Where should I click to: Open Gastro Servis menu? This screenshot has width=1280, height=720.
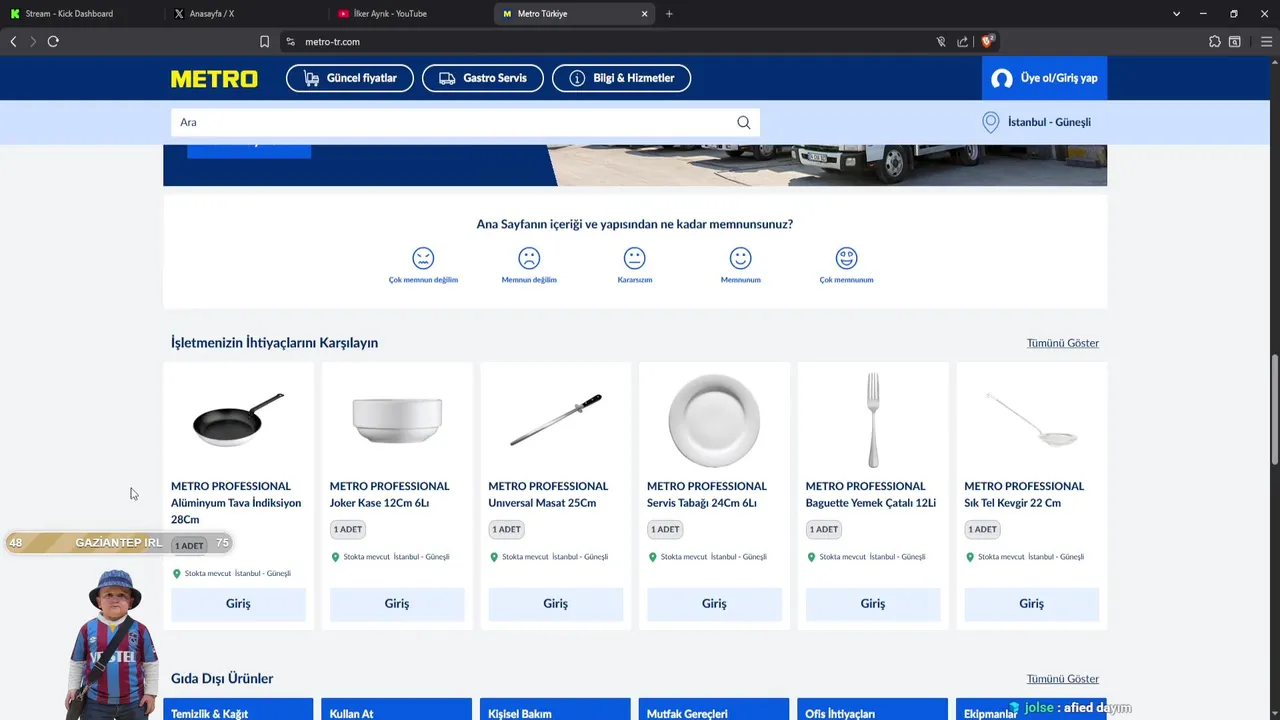483,78
